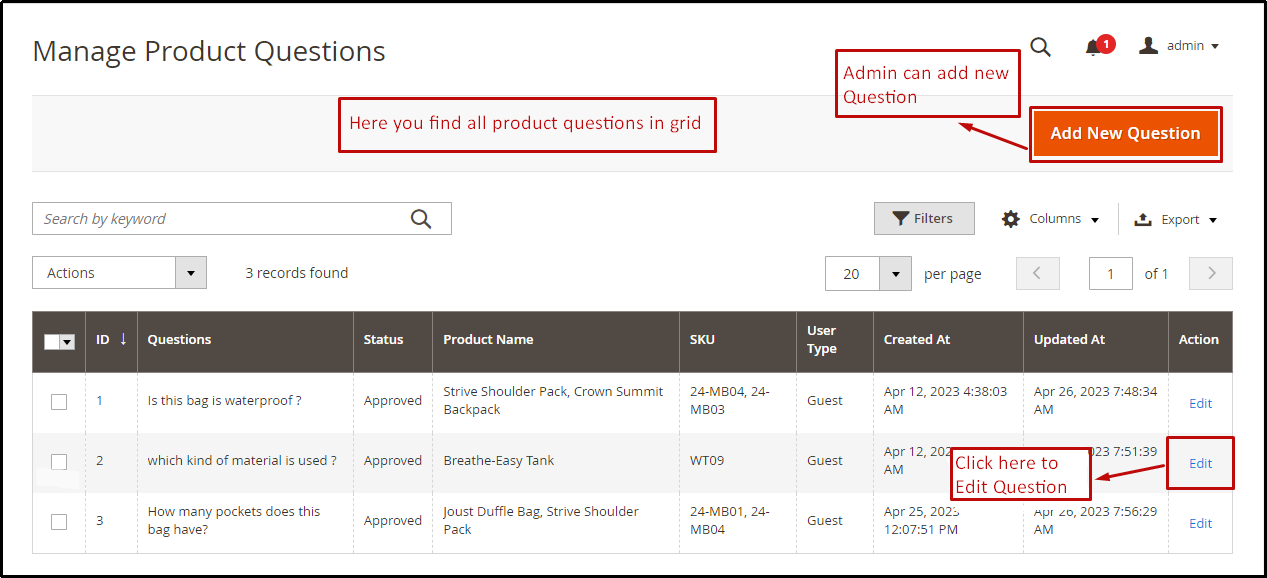Open the admin notifications bell
This screenshot has height=578, width=1267.
tap(1092, 47)
